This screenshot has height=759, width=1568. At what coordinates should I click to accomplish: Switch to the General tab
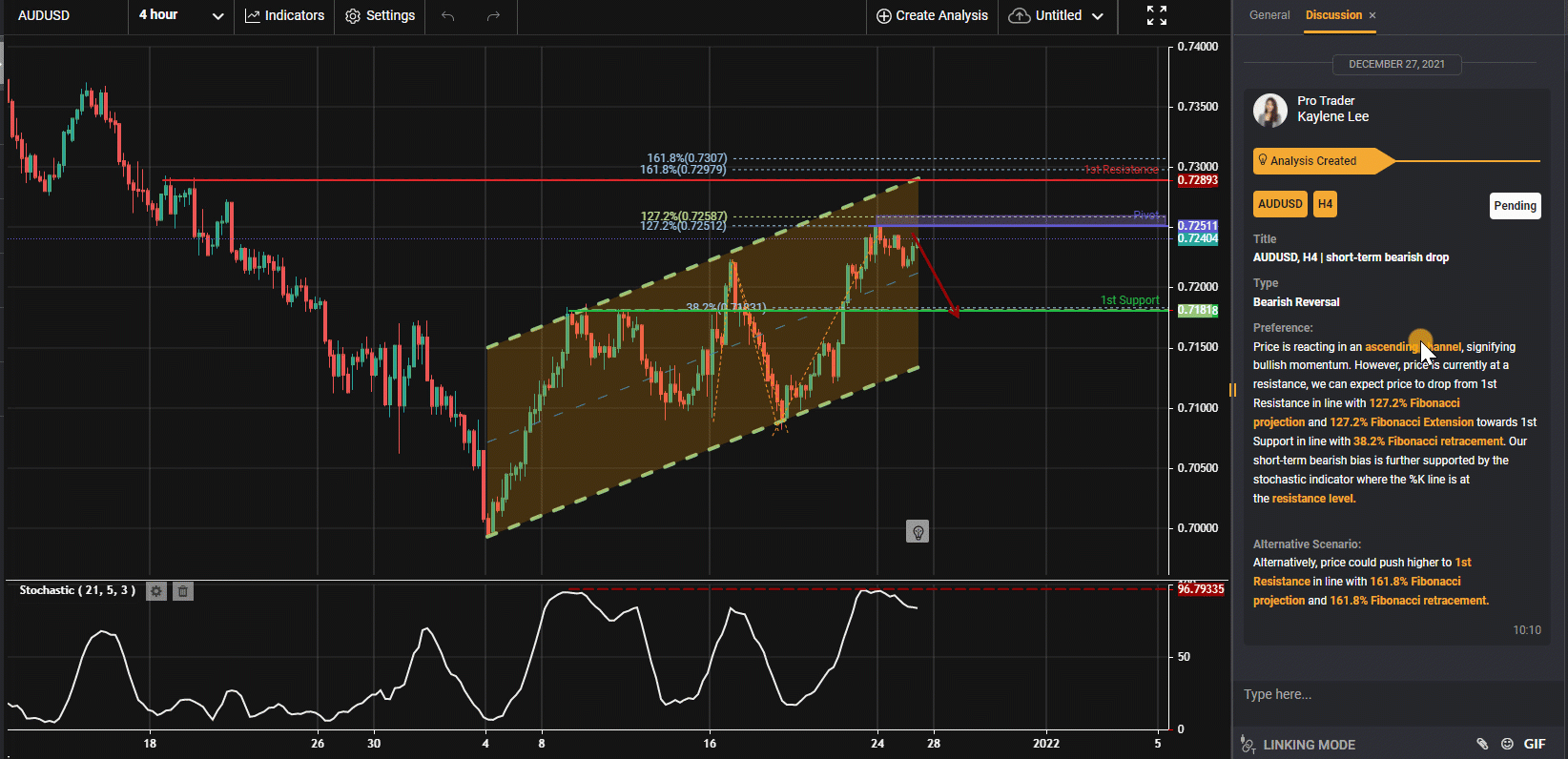pos(1269,15)
